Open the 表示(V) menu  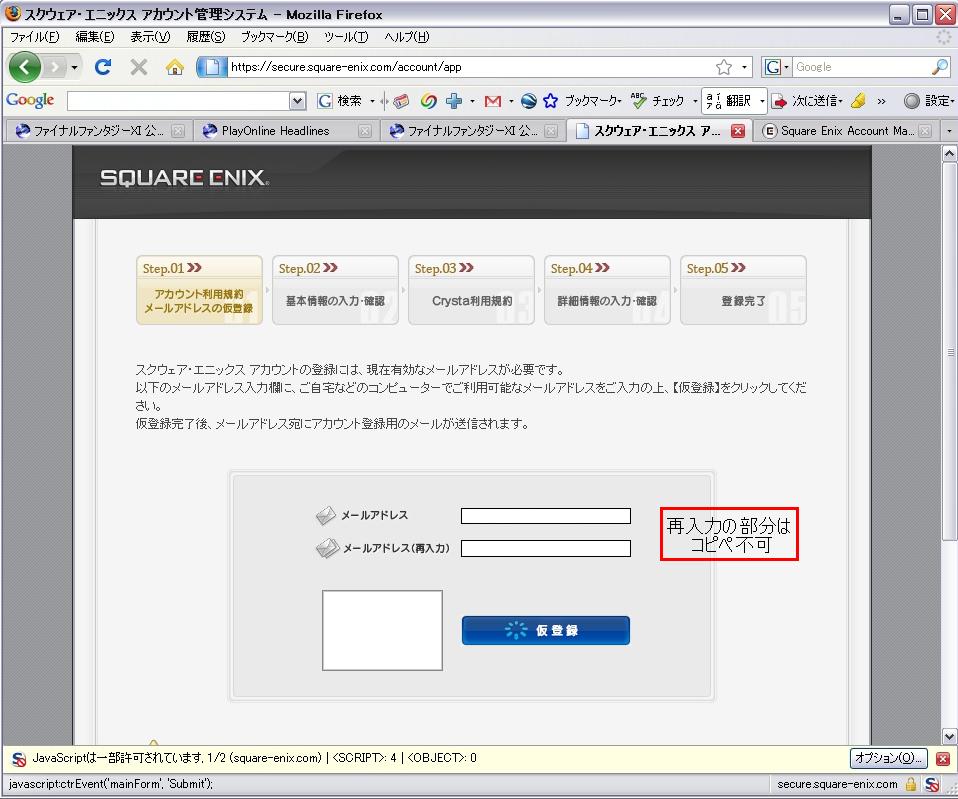[150, 37]
